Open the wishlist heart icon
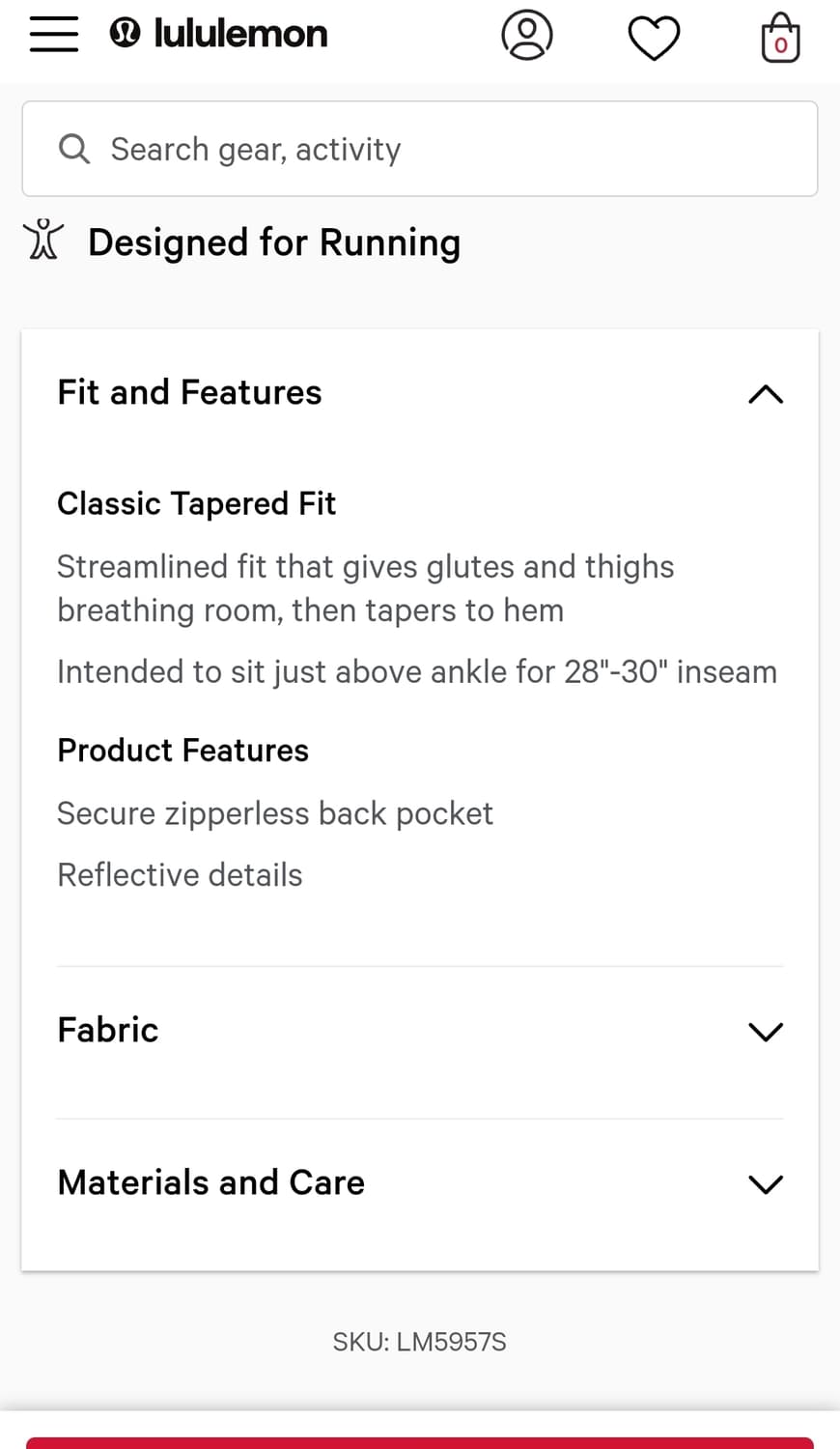 pyautogui.click(x=654, y=39)
